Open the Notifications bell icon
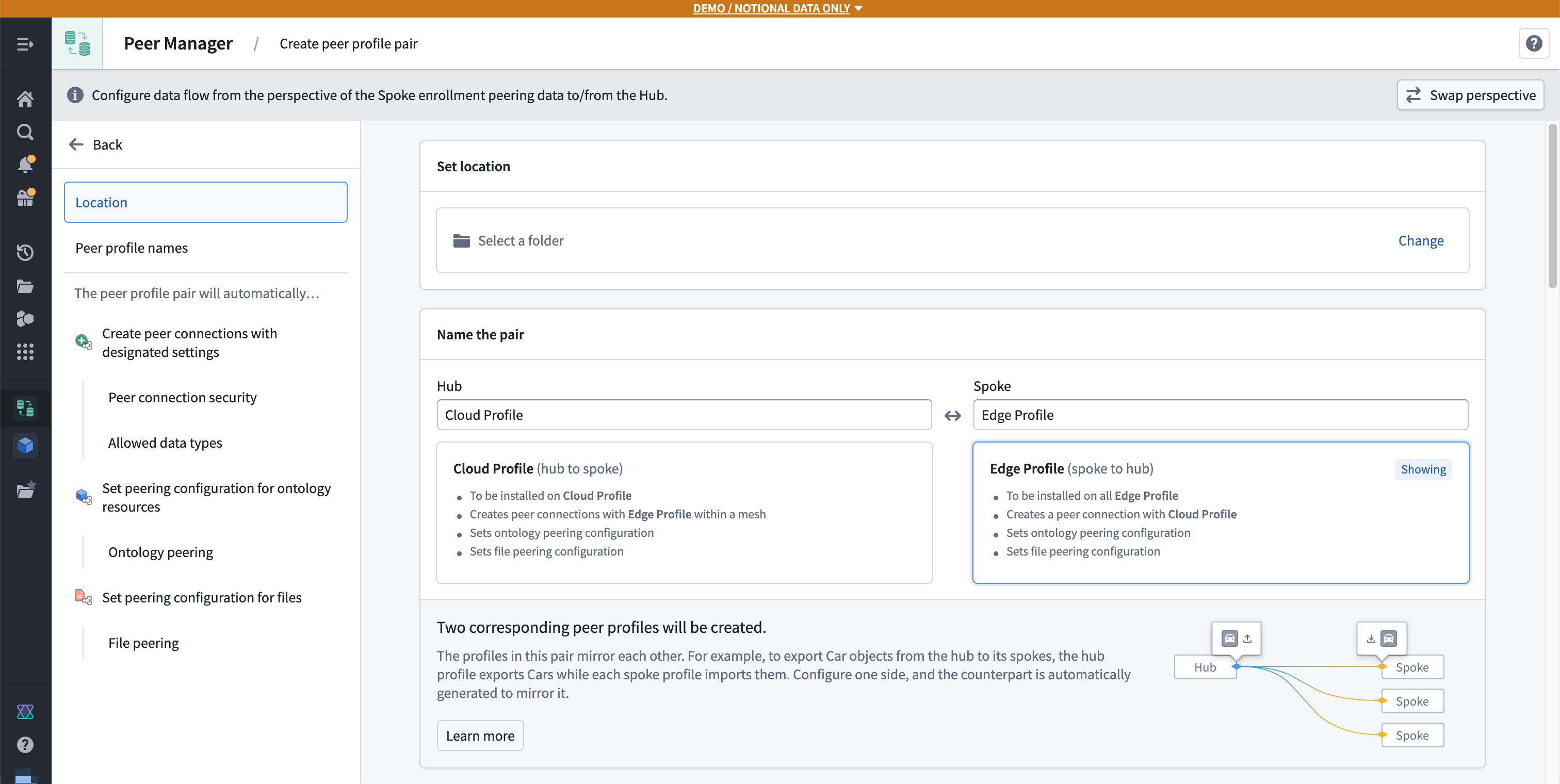 (x=25, y=164)
